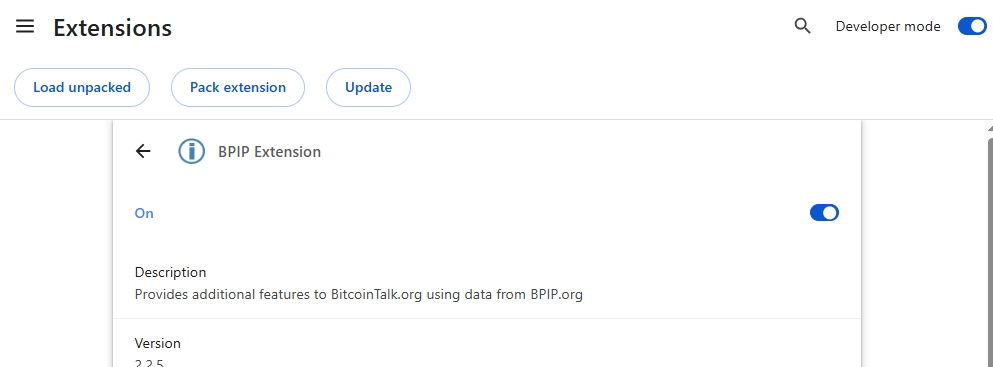This screenshot has width=993, height=367.
Task: Click the search extensions magnifier icon
Action: point(802,27)
